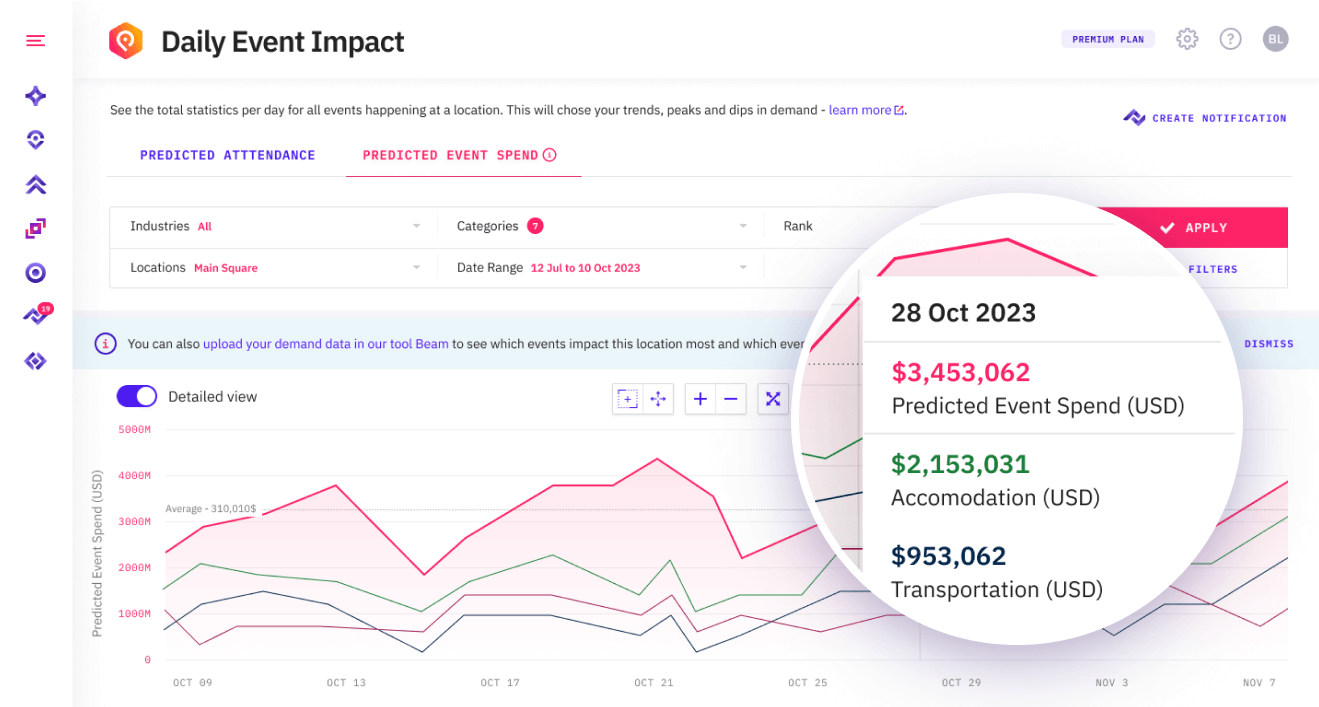Viewport: 1319px width, 707px height.
Task: Click the Apply button
Action: [x=1192, y=228]
